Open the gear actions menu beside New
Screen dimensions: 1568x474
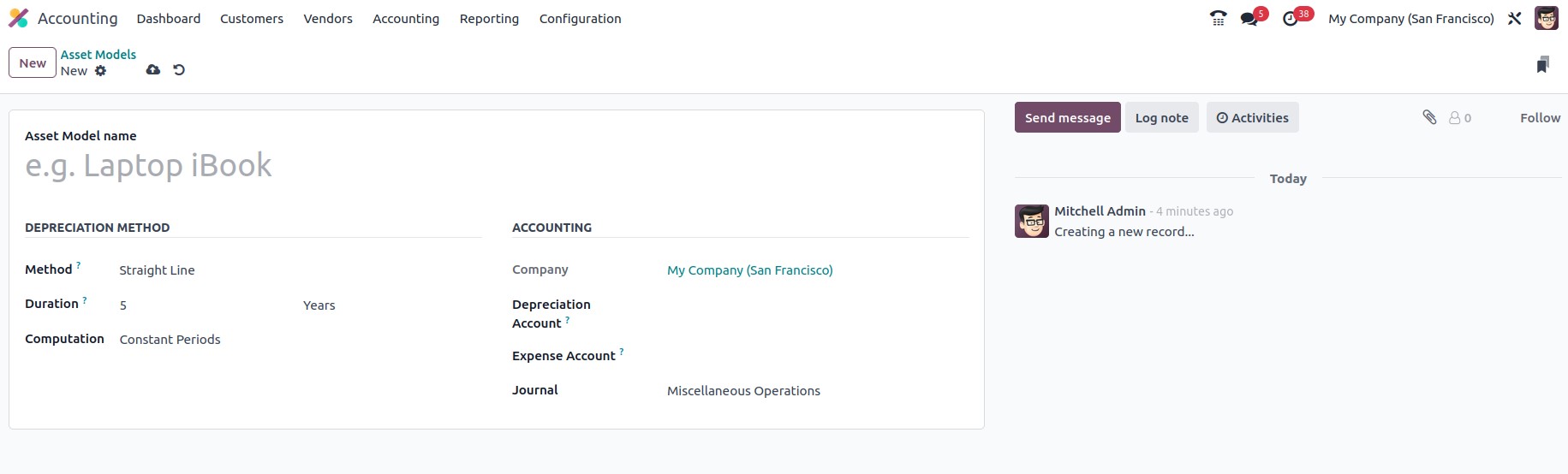pos(101,71)
